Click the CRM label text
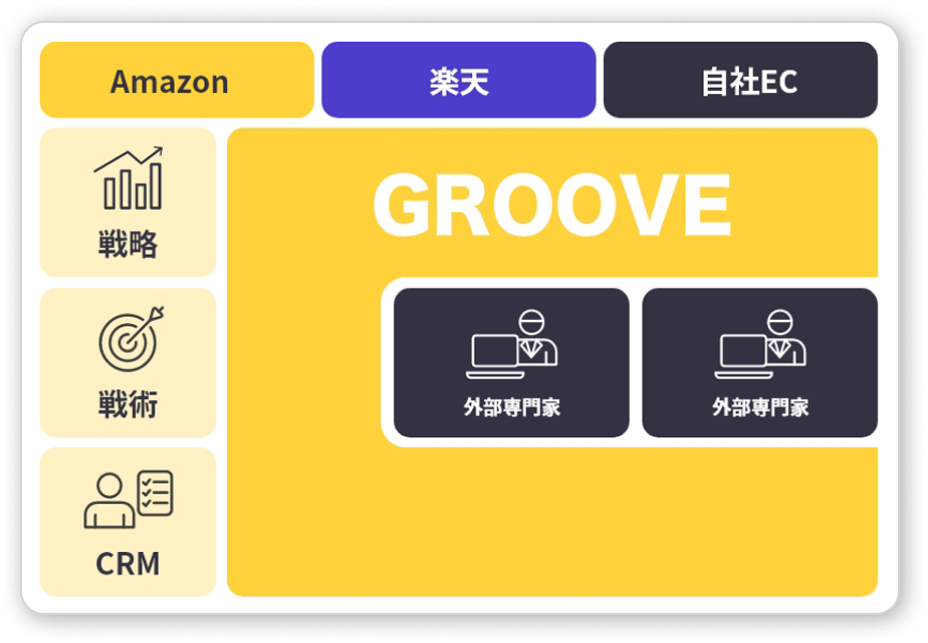 (x=128, y=564)
